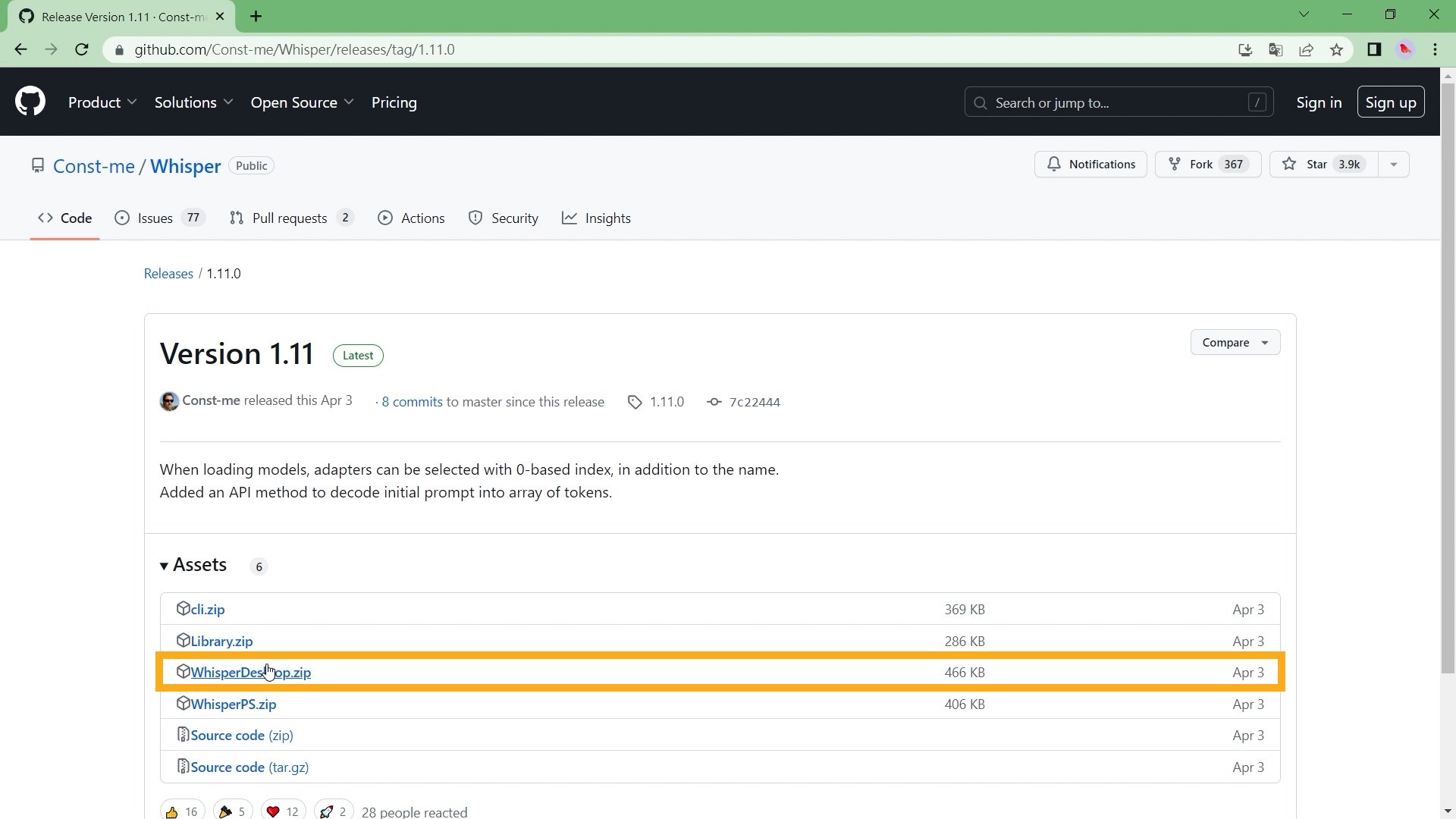Screen dimensions: 1456x819
Task: Fork the repository with Fork button
Action: (1207, 165)
